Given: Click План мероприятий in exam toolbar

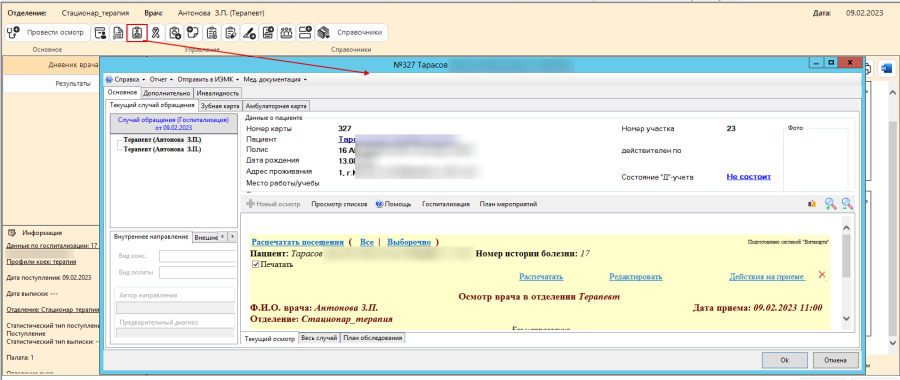Looking at the screenshot, I should (508, 204).
